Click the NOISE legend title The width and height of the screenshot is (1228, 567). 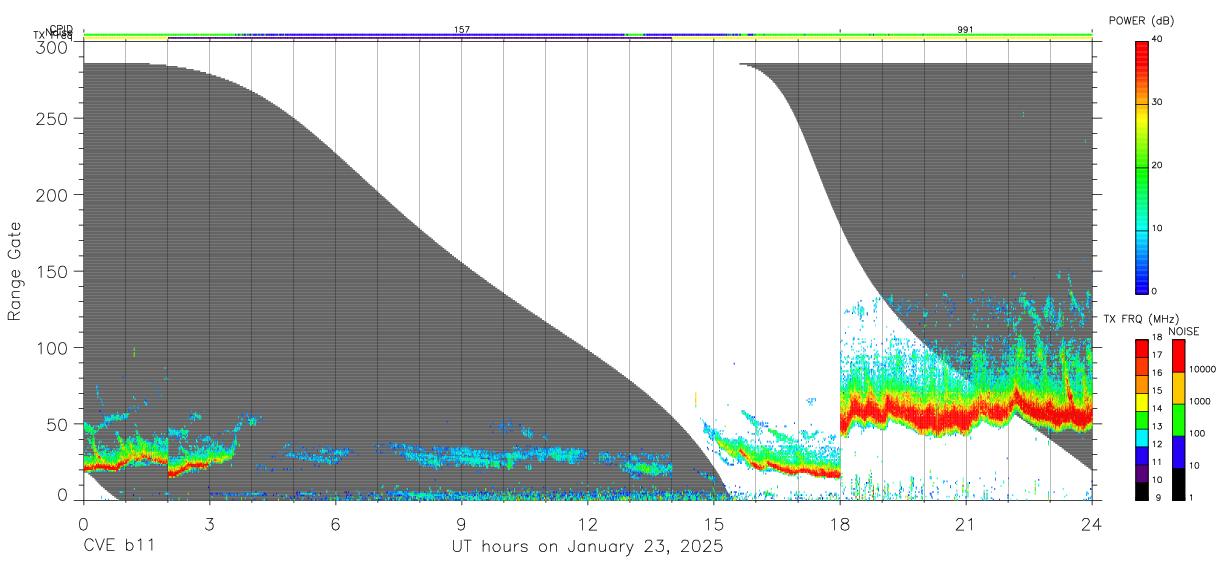[1184, 331]
